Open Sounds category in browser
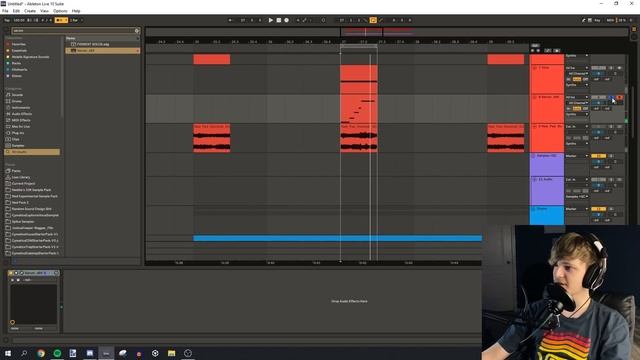This screenshot has height=360, width=640. point(17,95)
